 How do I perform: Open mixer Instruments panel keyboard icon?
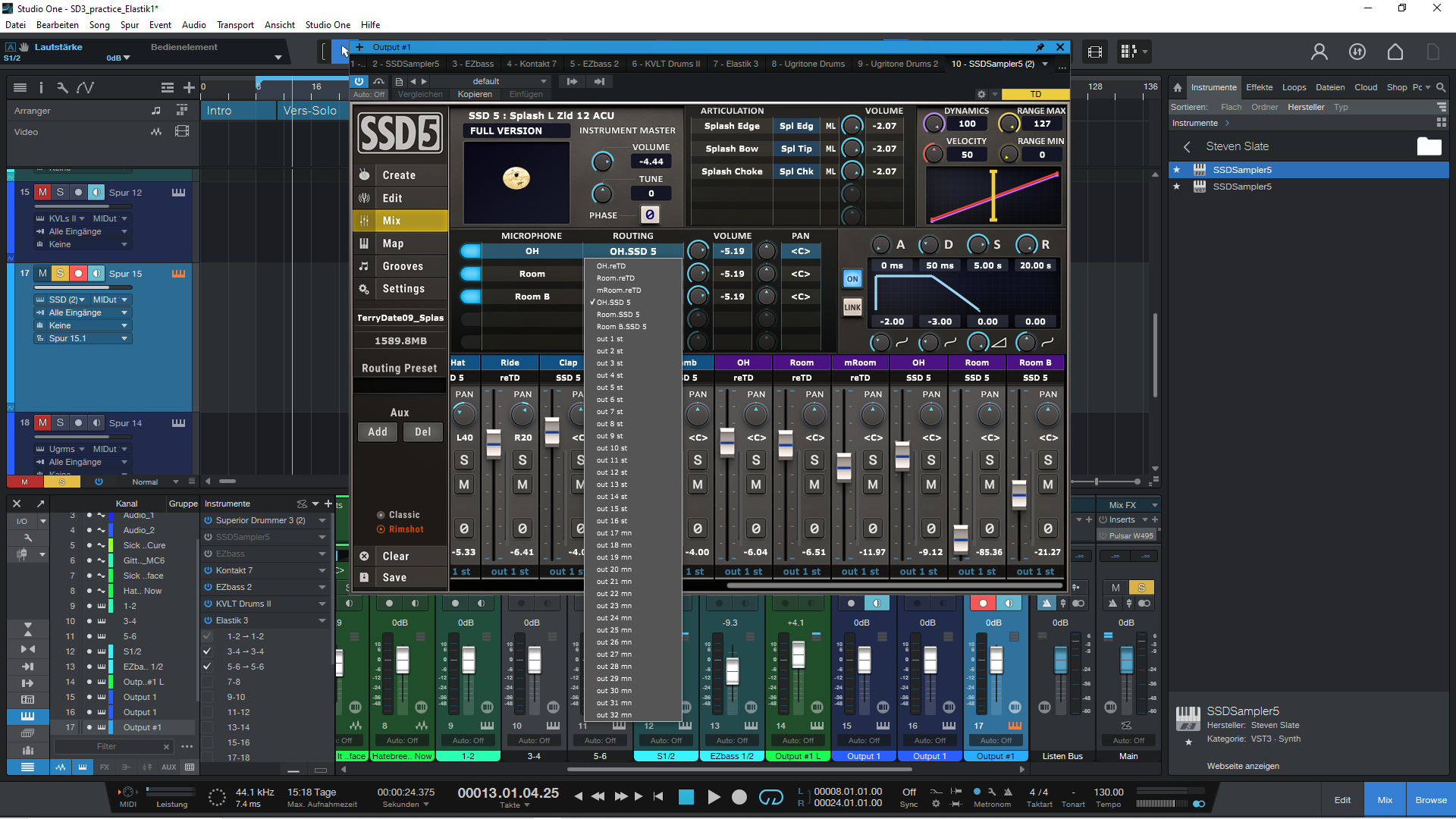[27, 716]
